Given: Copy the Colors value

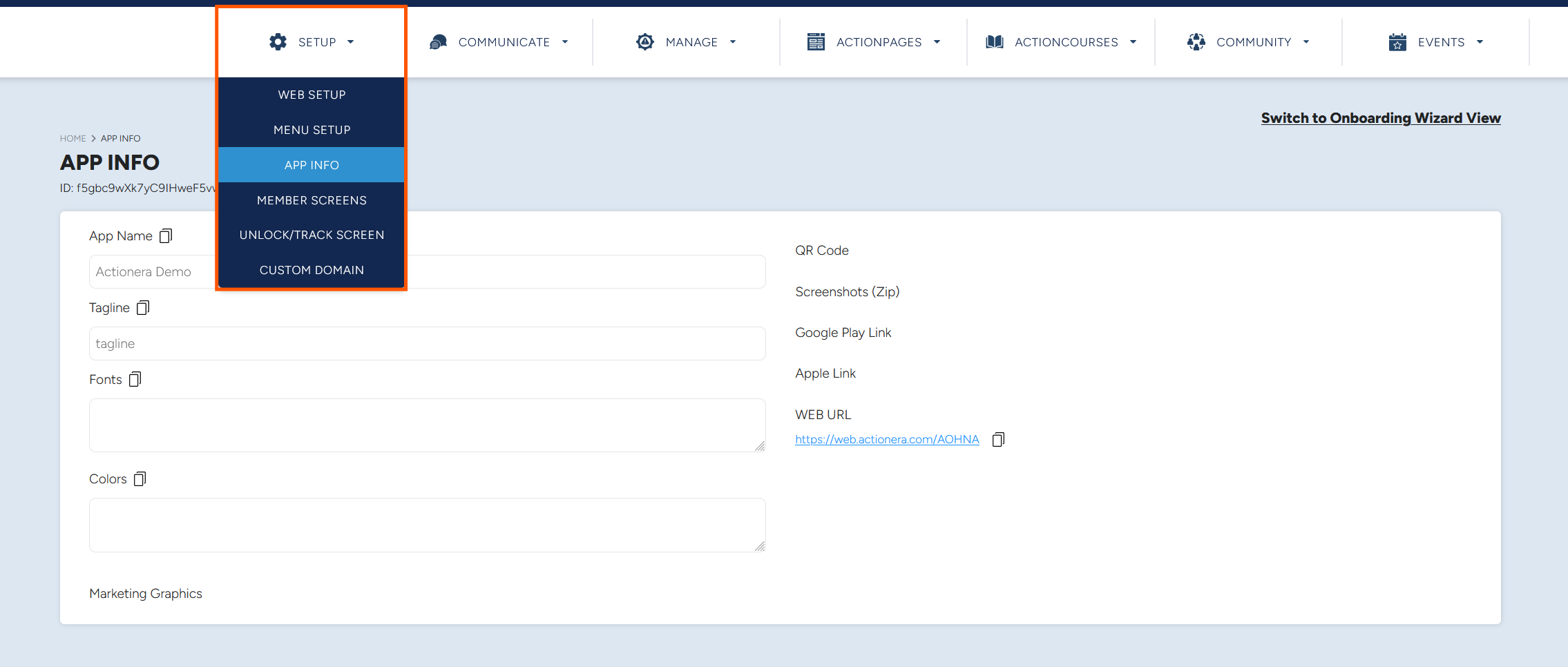Looking at the screenshot, I should coord(140,479).
